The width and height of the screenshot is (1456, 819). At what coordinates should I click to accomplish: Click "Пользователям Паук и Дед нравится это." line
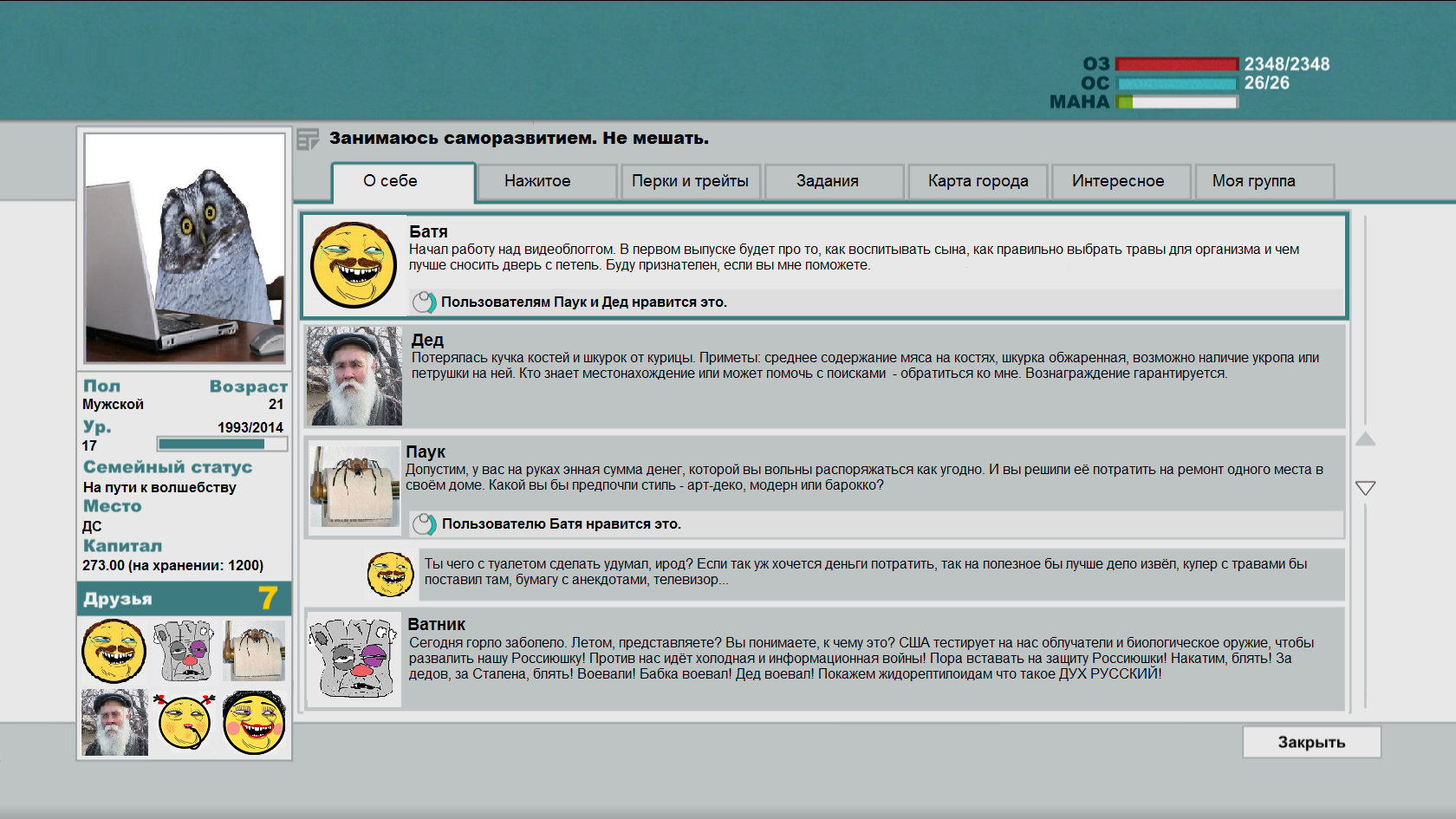[584, 302]
